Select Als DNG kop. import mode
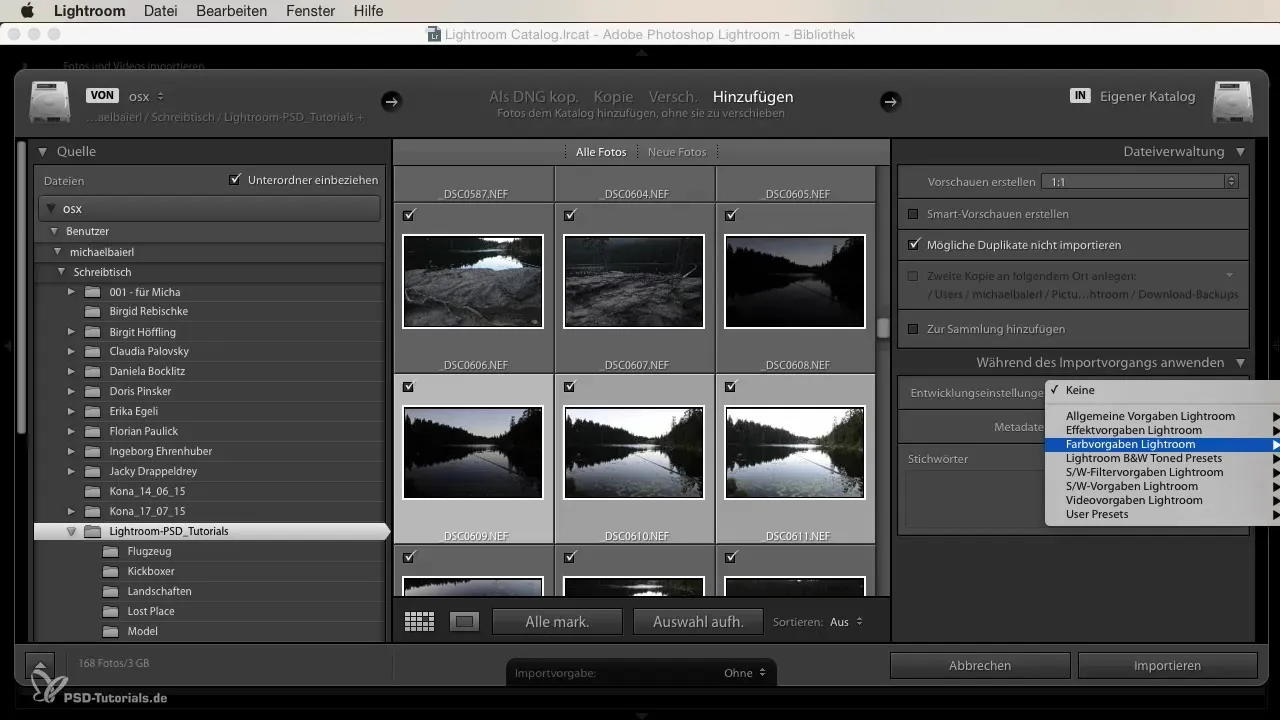Image resolution: width=1280 pixels, height=720 pixels. point(534,97)
